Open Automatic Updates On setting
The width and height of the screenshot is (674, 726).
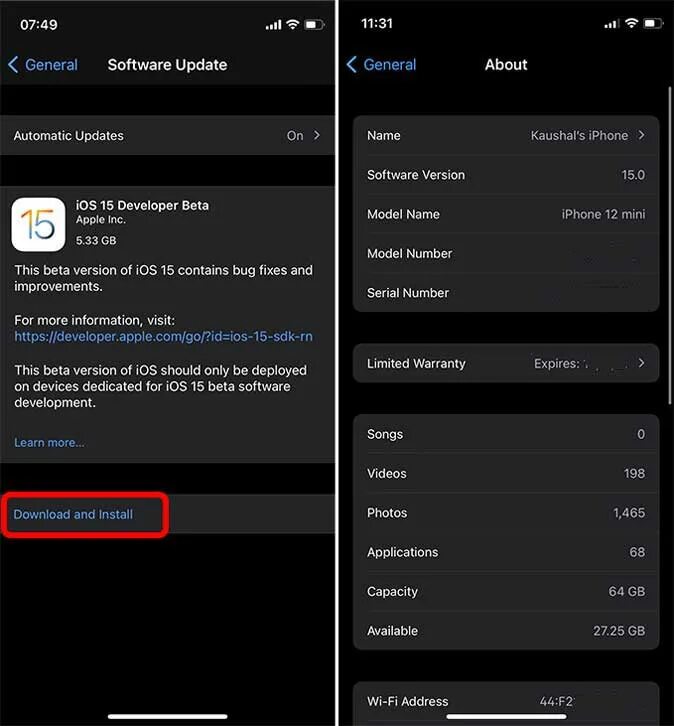coord(167,136)
